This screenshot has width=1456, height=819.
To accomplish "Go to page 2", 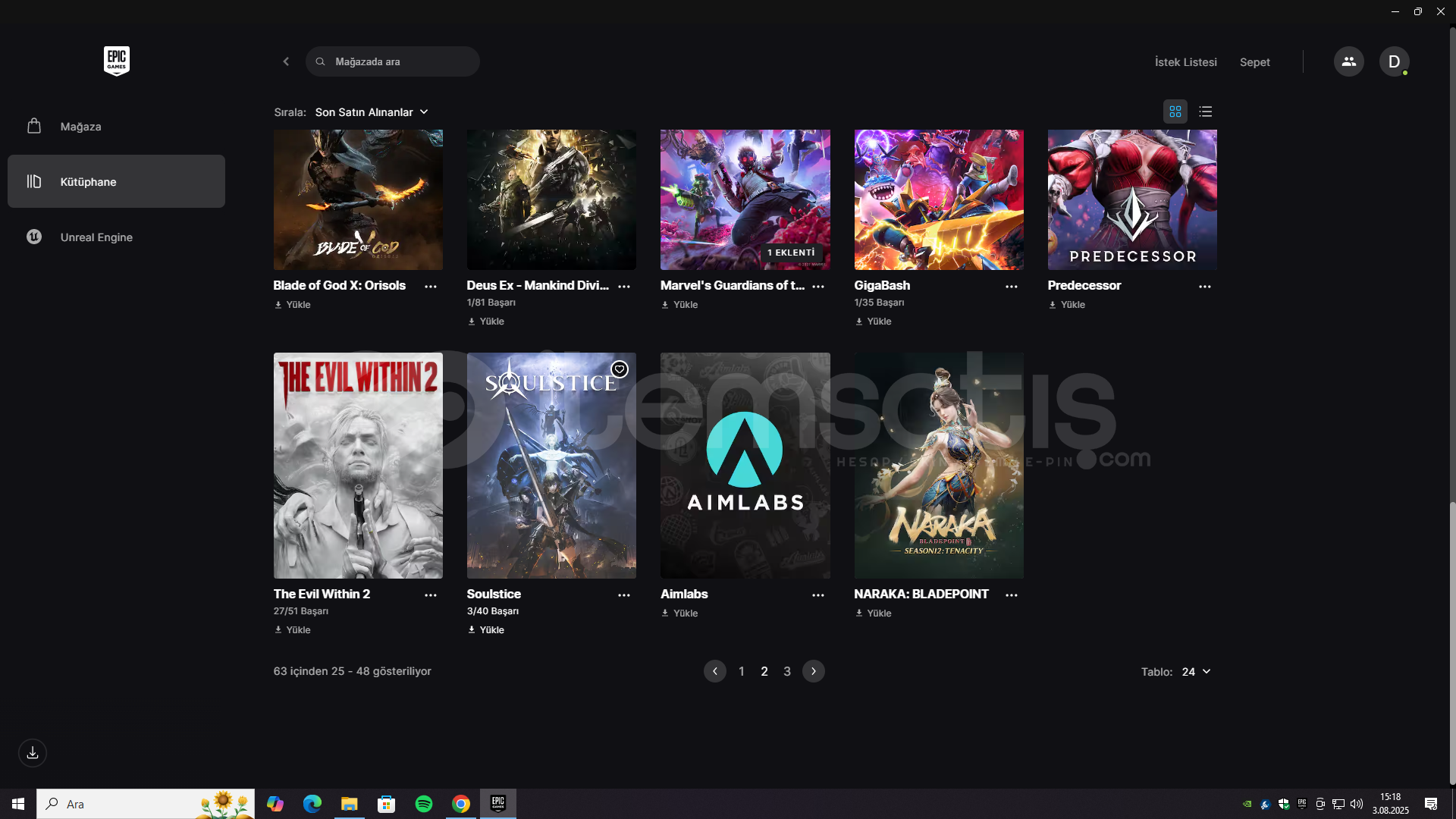I will point(764,671).
